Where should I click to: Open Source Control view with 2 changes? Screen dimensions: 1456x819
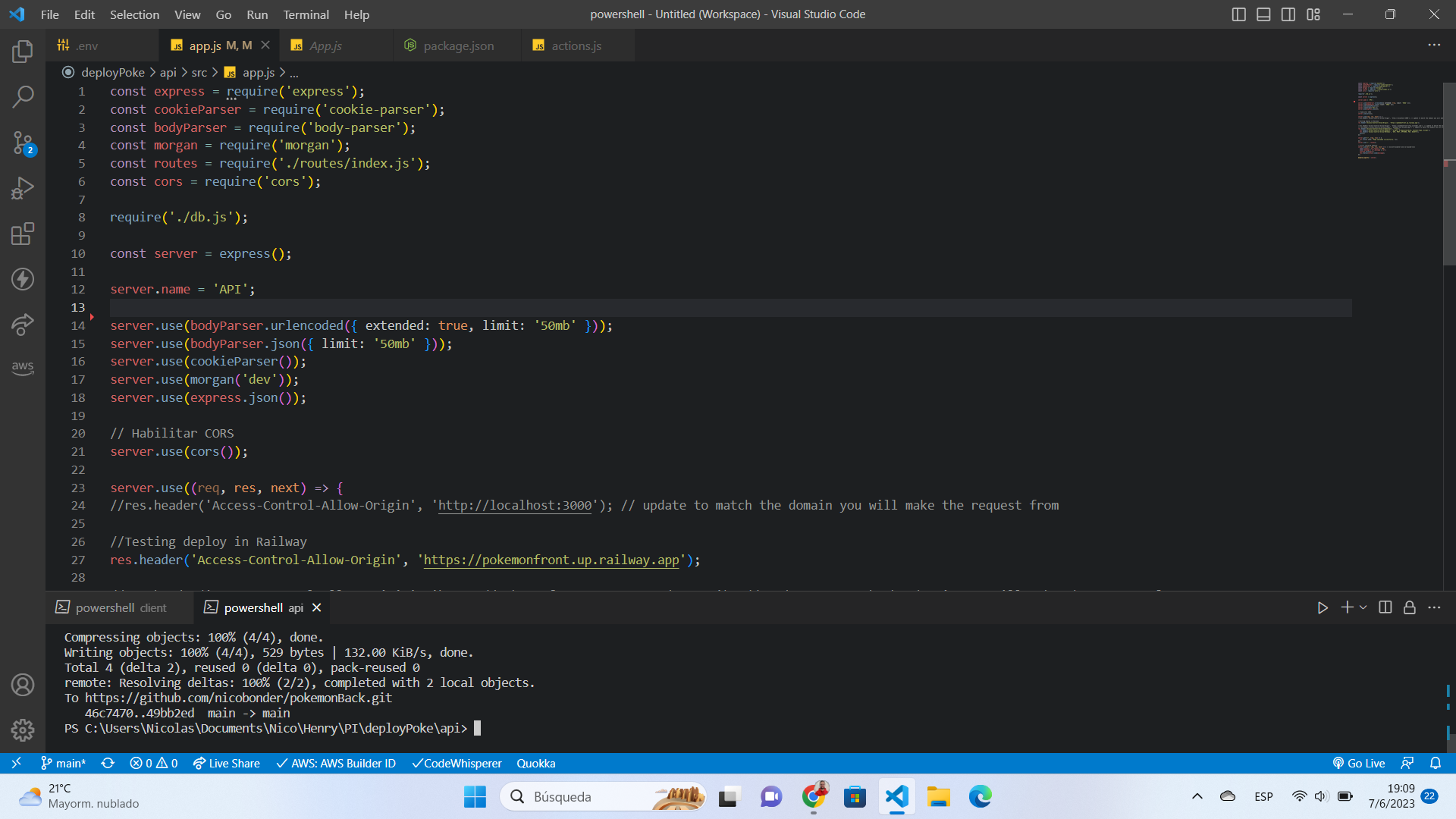pos(23,143)
